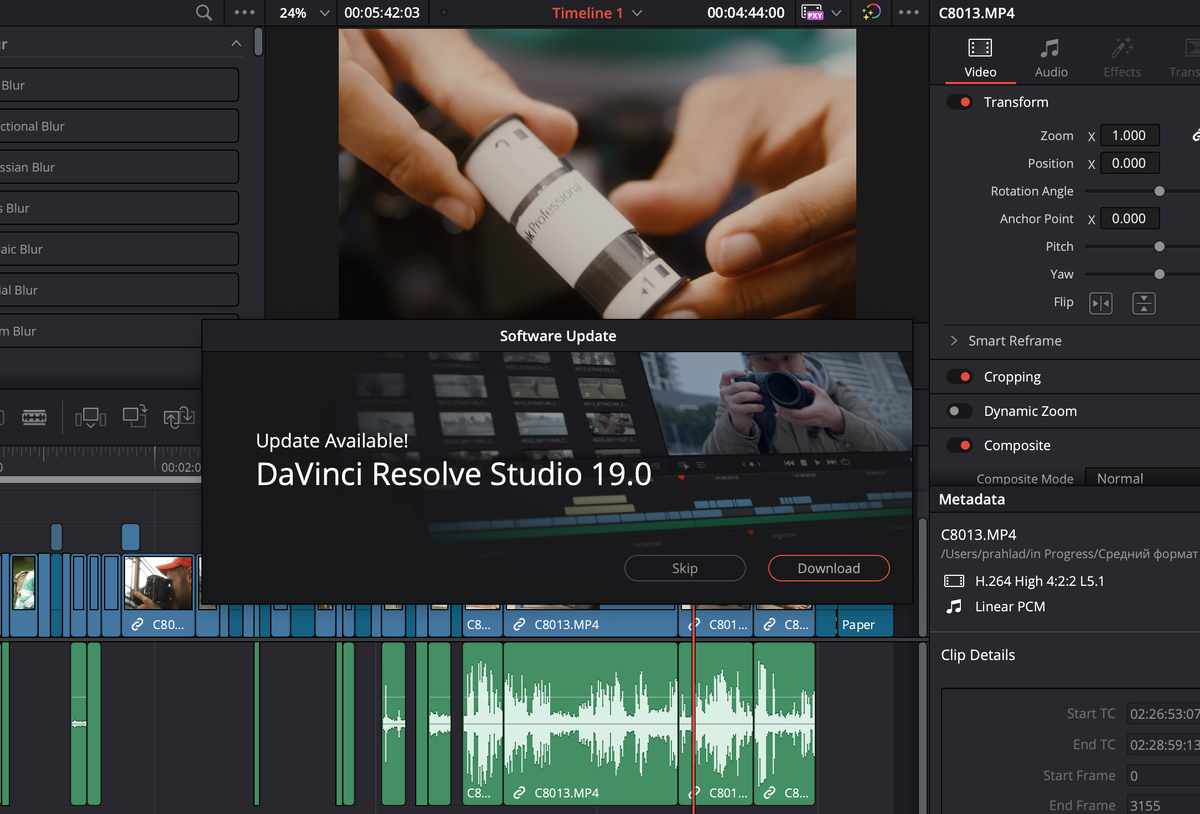Click the color viewer bypass icon above the viewer
Viewport: 1200px width, 814px height.
click(871, 13)
